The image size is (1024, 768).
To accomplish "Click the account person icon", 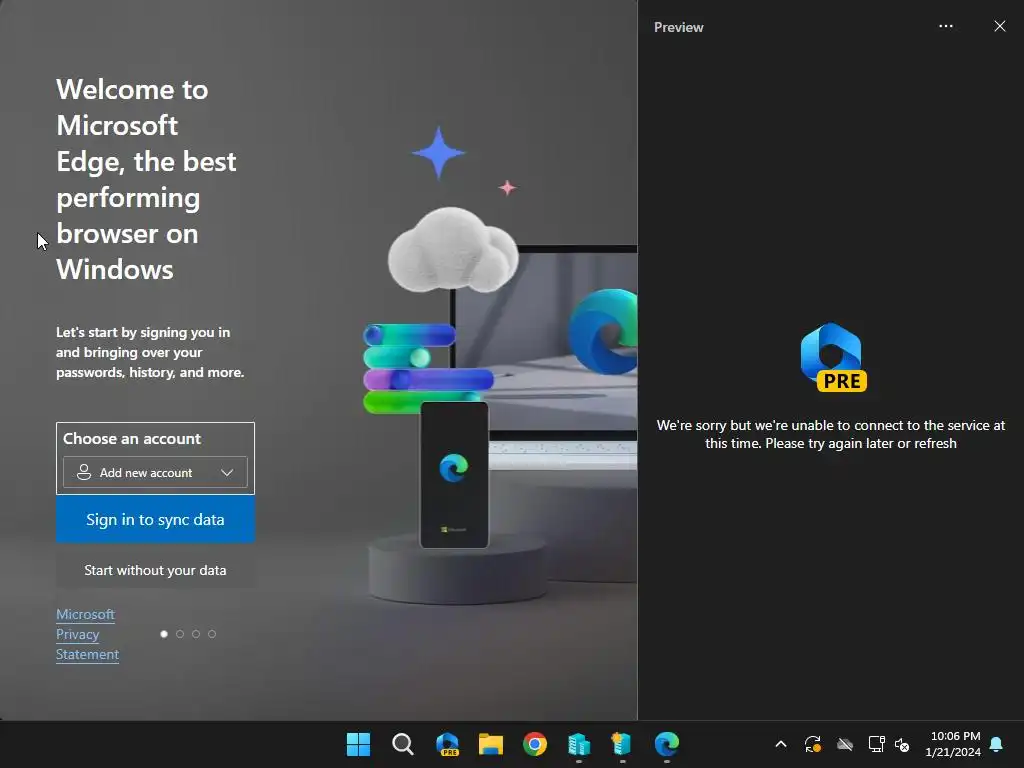I will [x=84, y=472].
